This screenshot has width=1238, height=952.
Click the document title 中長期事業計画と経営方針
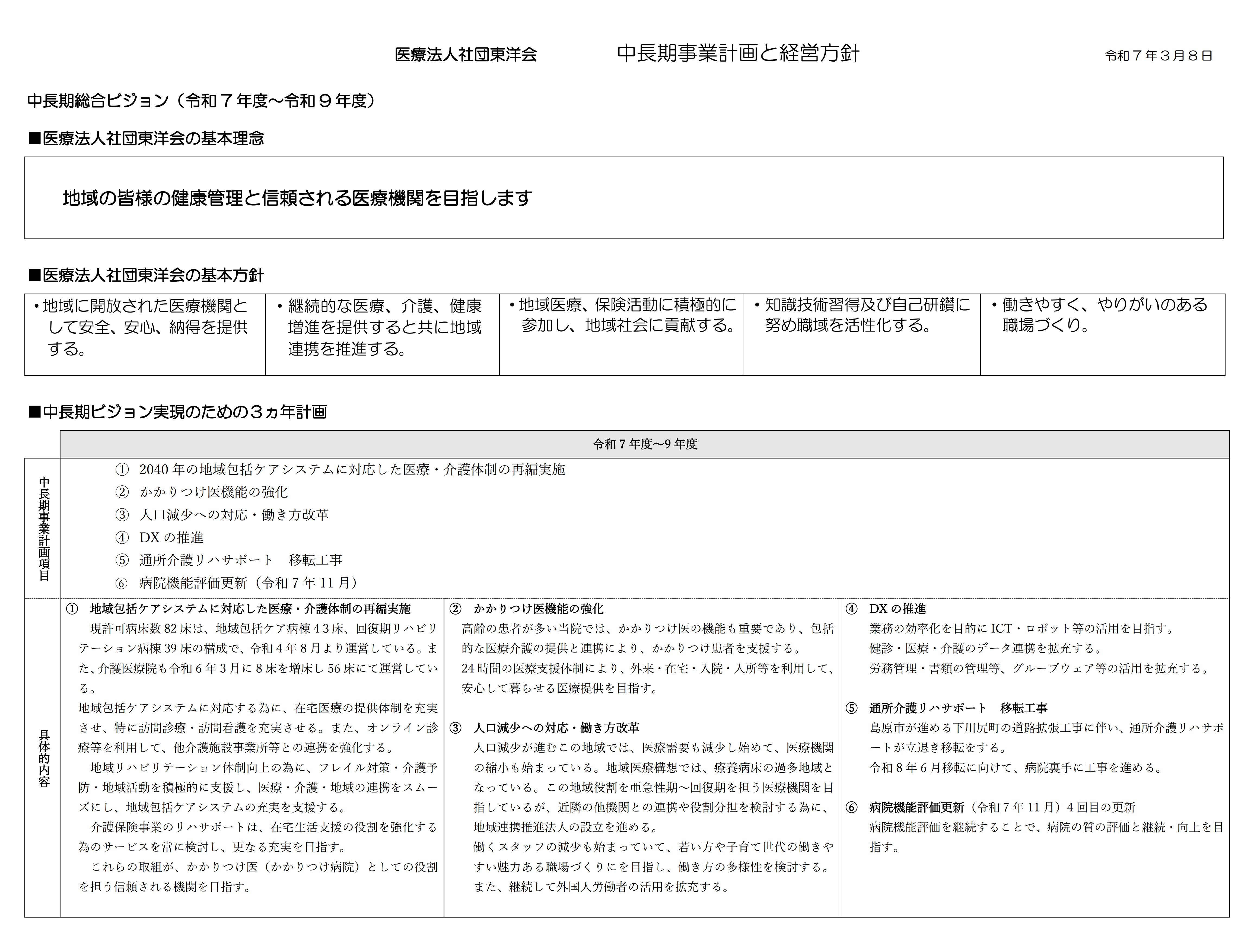click(x=738, y=53)
